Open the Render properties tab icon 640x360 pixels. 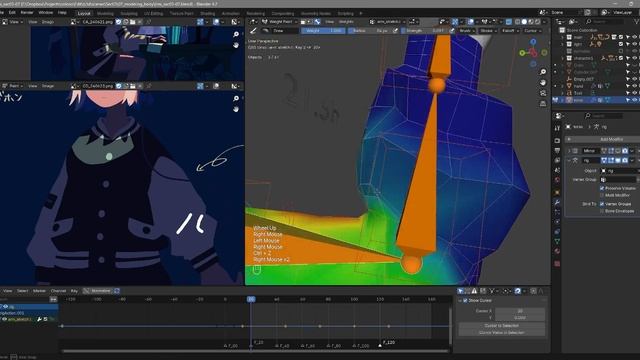click(x=557, y=141)
